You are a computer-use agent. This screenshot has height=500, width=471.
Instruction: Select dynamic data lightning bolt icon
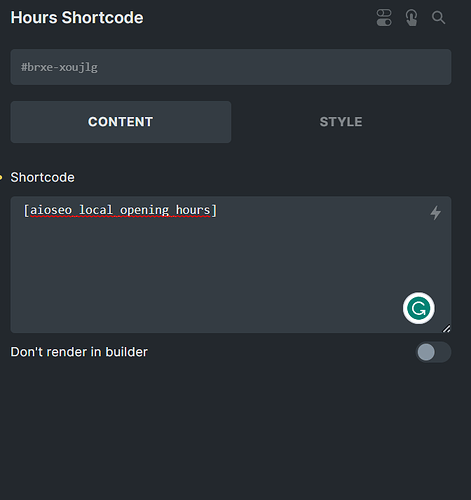435,213
